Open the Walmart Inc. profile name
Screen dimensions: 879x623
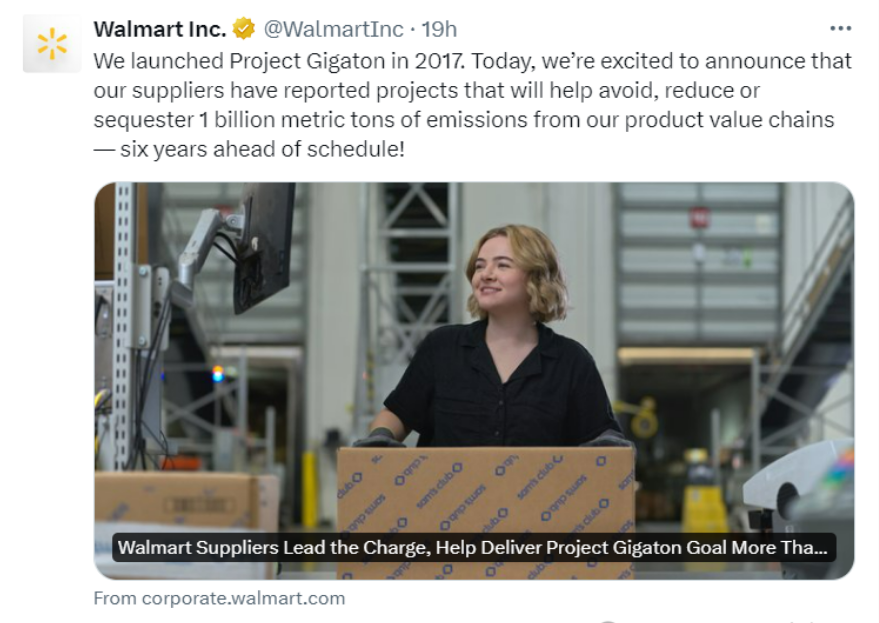click(x=159, y=30)
